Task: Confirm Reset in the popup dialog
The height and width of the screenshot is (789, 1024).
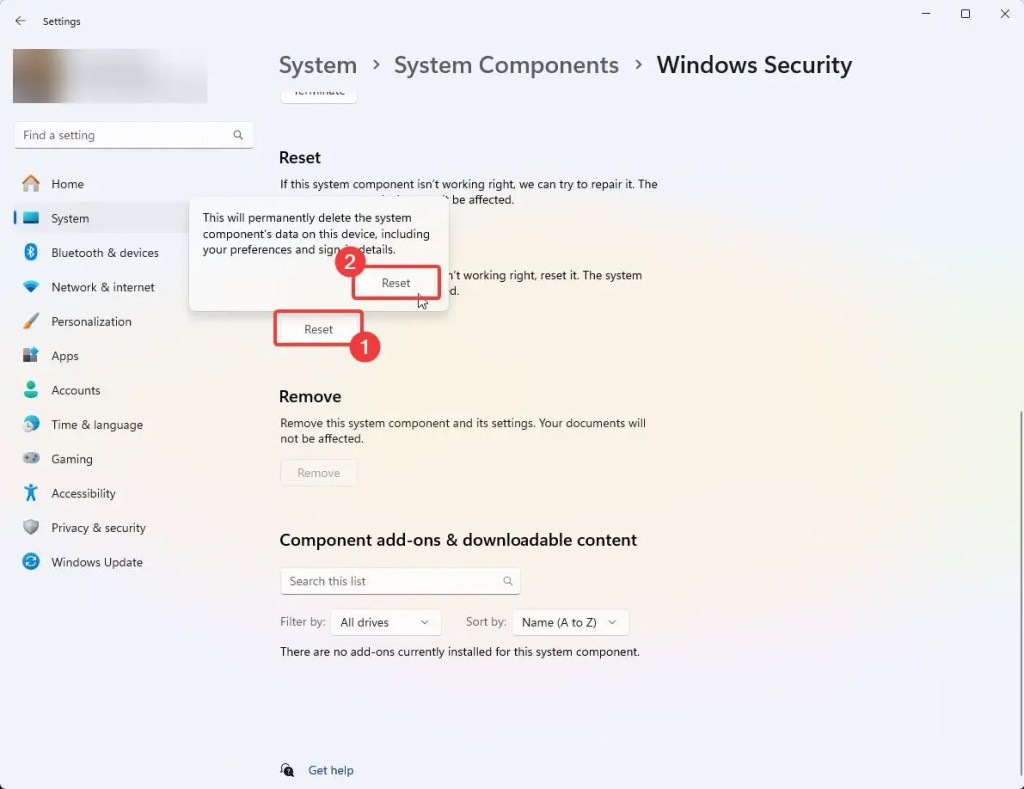Action: pos(396,283)
